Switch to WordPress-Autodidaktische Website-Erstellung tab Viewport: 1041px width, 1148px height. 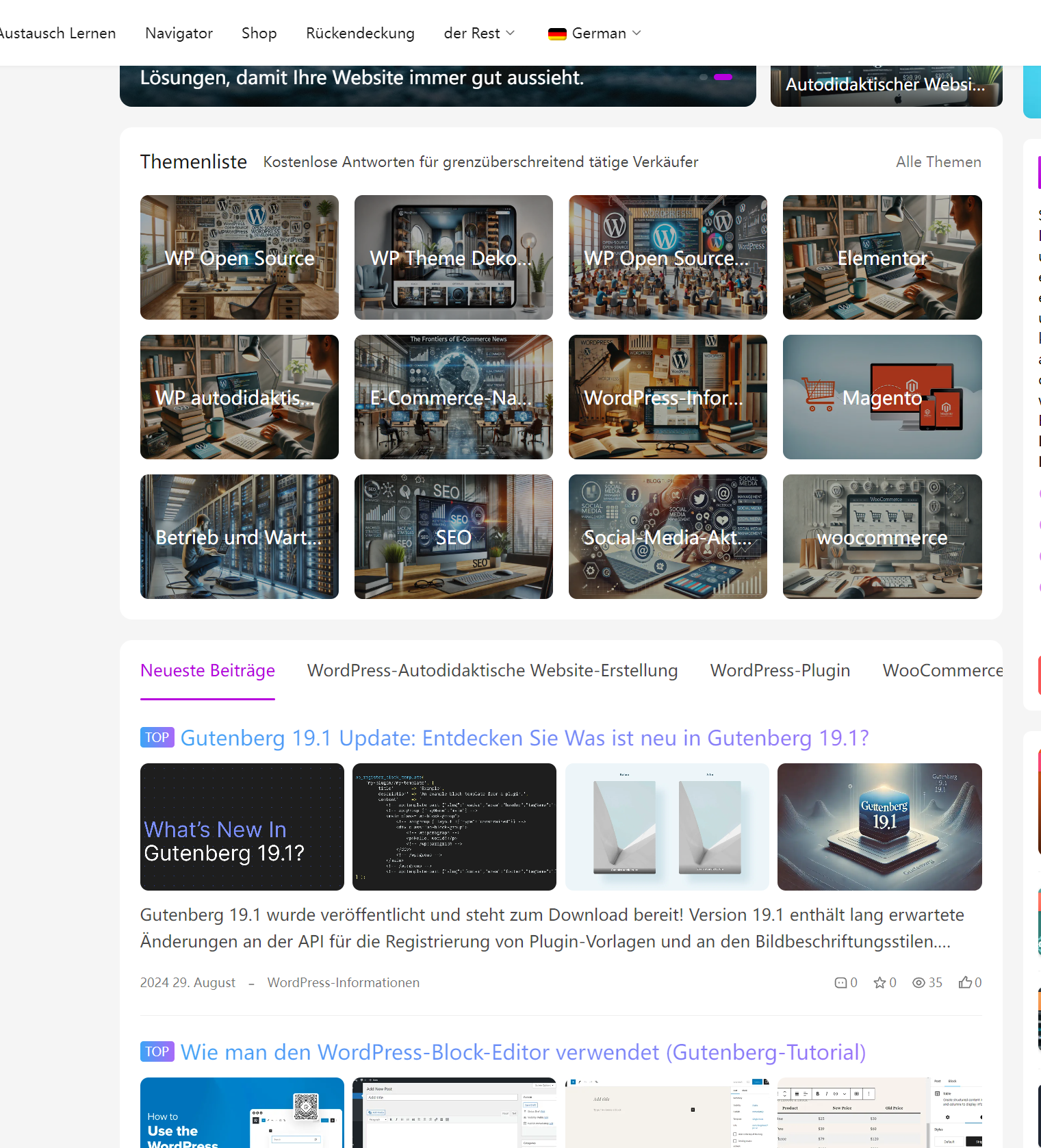492,670
